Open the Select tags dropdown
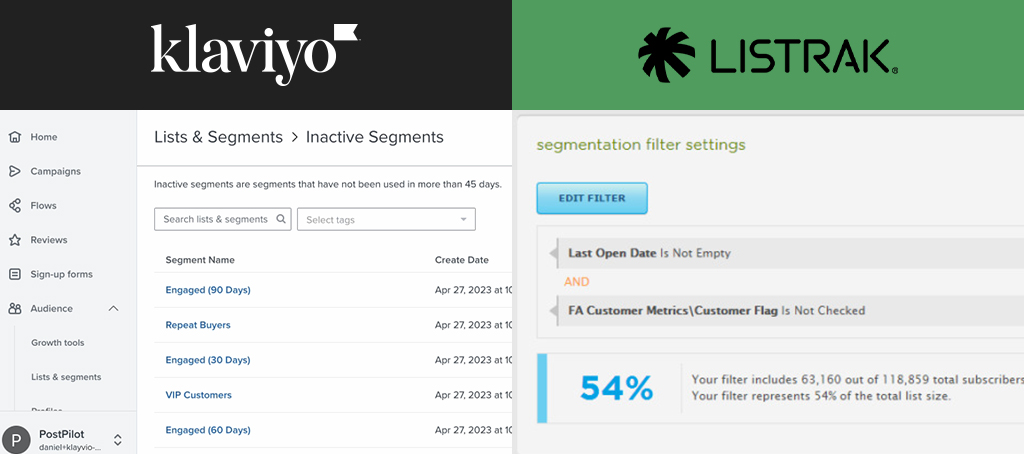 (386, 219)
